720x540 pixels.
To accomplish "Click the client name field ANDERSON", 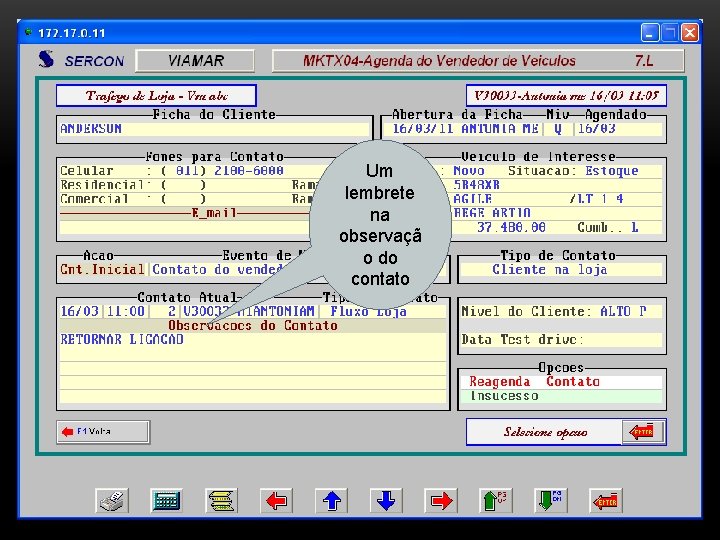I will (x=214, y=129).
